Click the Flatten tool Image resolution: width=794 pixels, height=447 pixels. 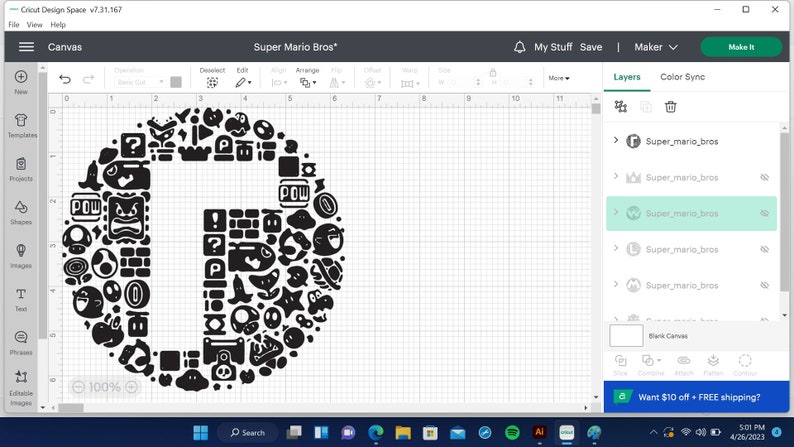[713, 364]
